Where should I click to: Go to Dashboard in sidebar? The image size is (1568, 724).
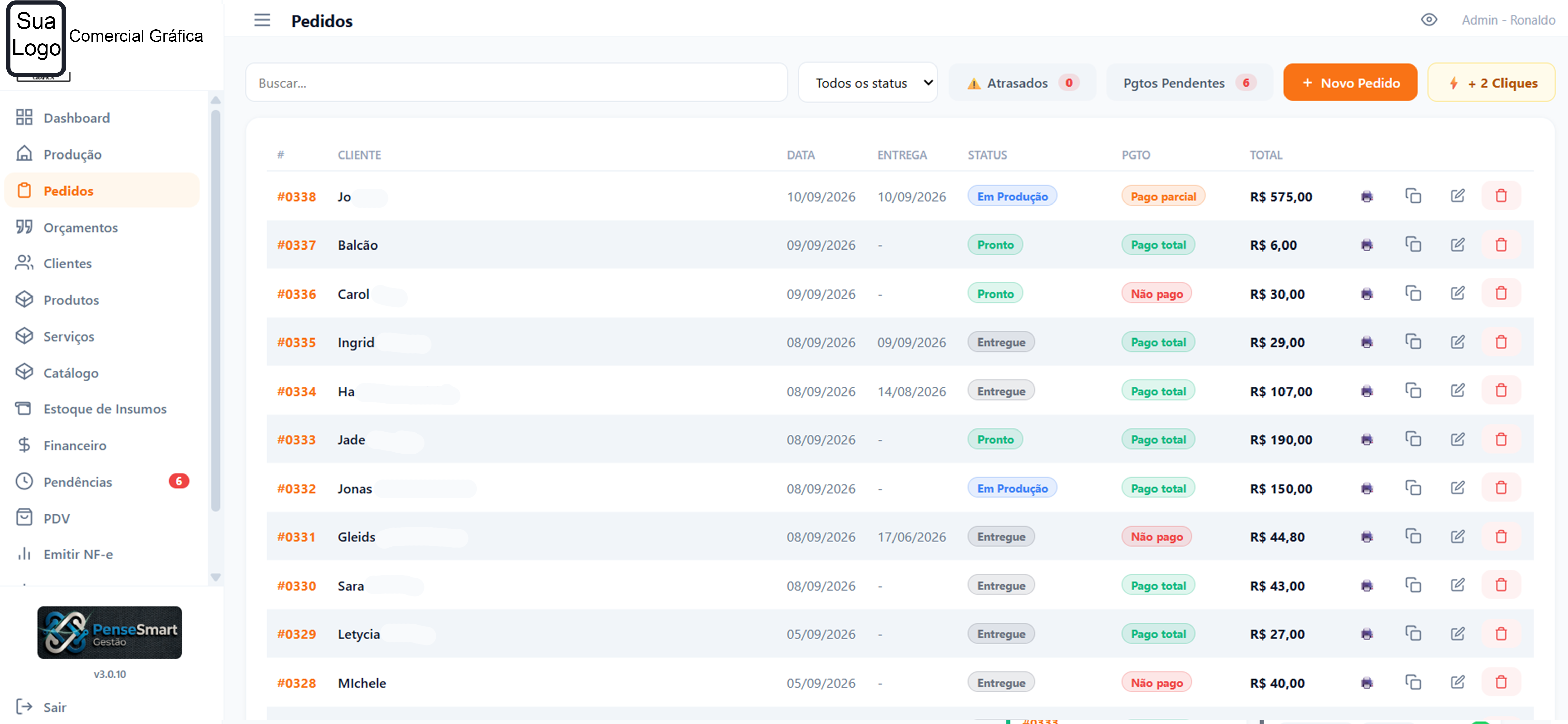[102, 118]
